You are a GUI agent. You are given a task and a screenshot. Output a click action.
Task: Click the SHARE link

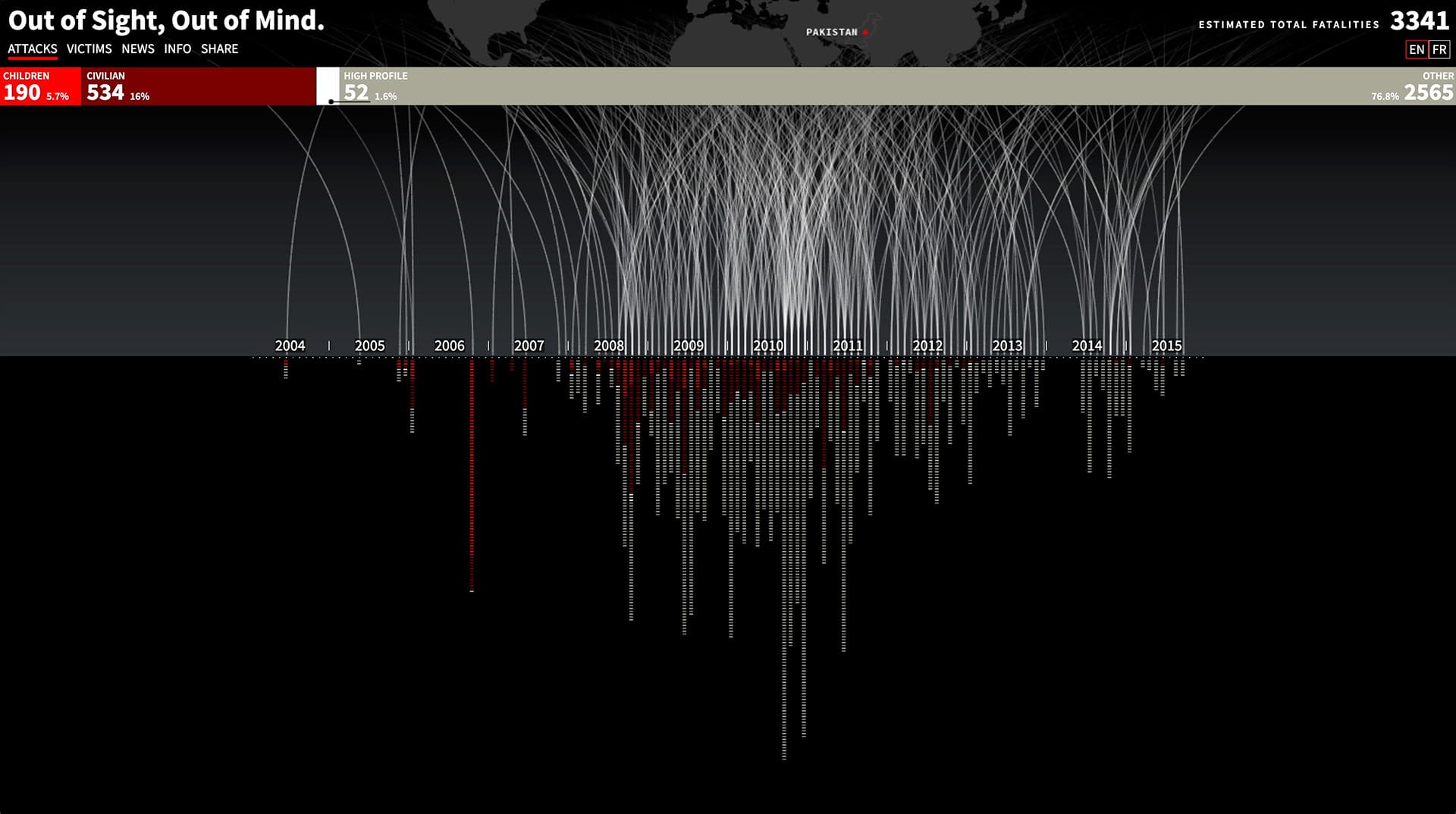pos(219,49)
